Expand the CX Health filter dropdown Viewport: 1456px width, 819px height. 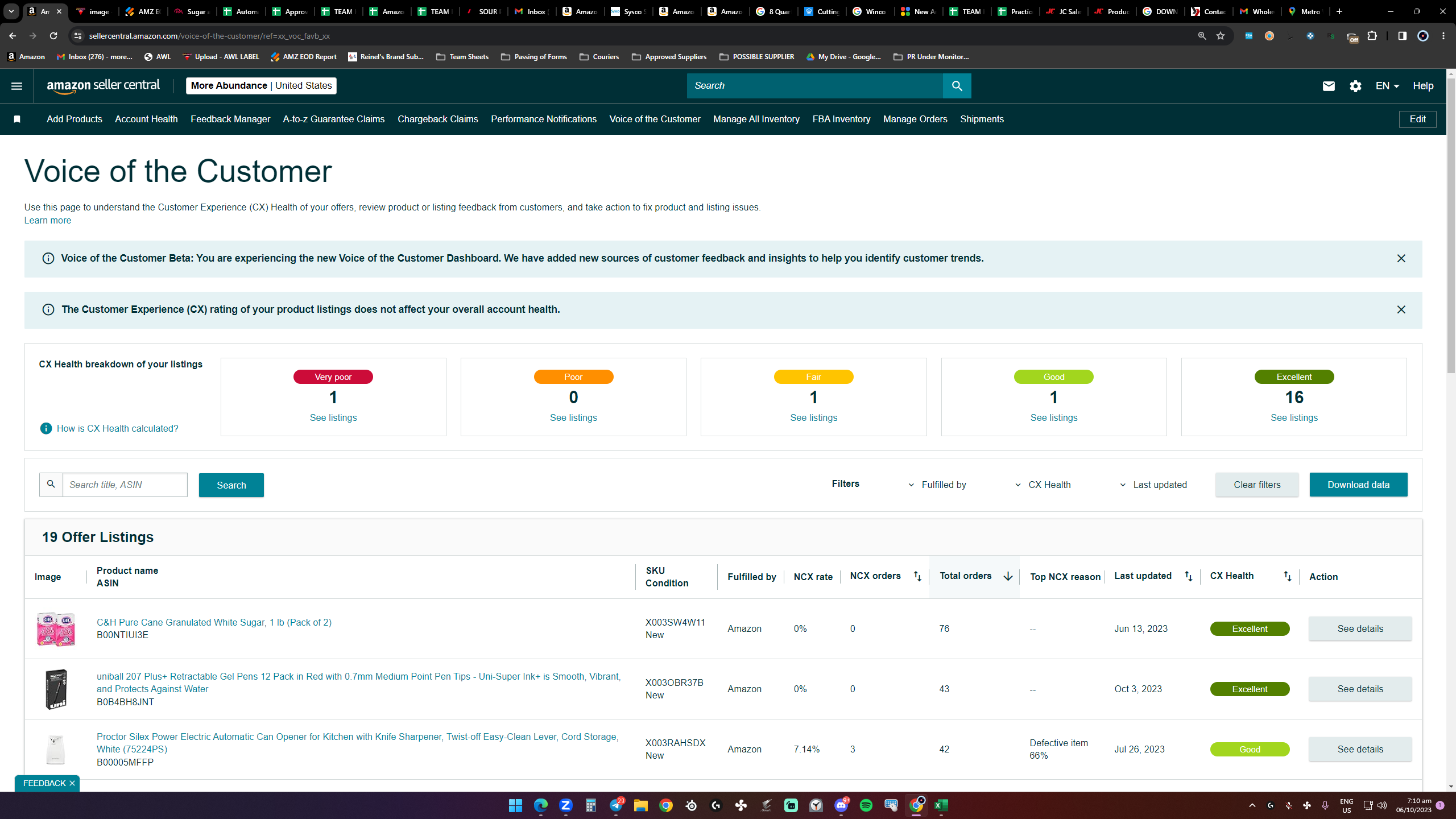coord(1043,485)
